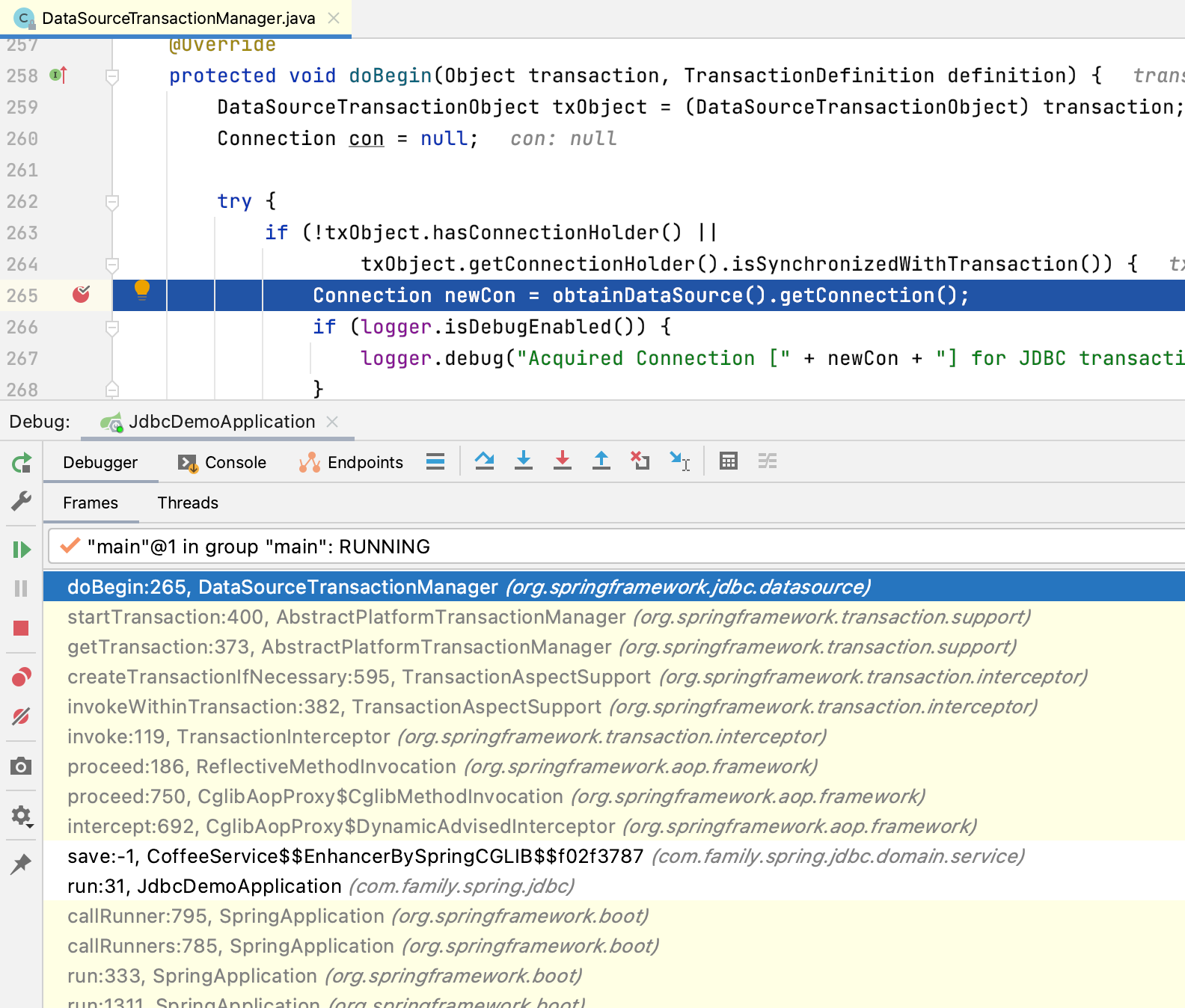Viewport: 1185px width, 1008px height.
Task: Select the callRunners:785 SpringApplication frame
Action: [x=614, y=946]
